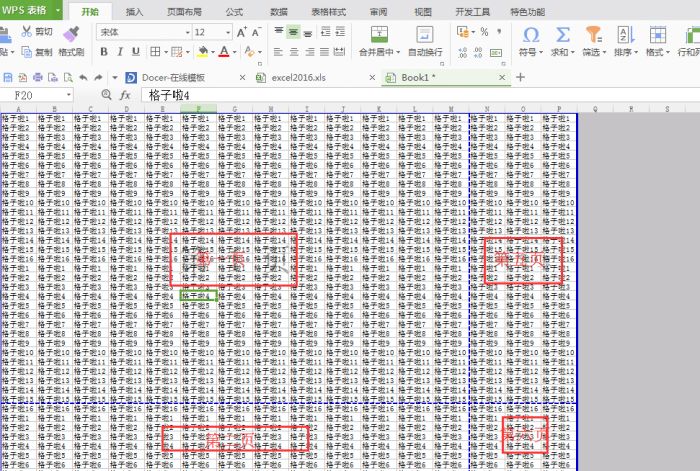Click the currency number format icon
Image resolution: width=700 pixels, height=471 pixels.
click(x=462, y=32)
